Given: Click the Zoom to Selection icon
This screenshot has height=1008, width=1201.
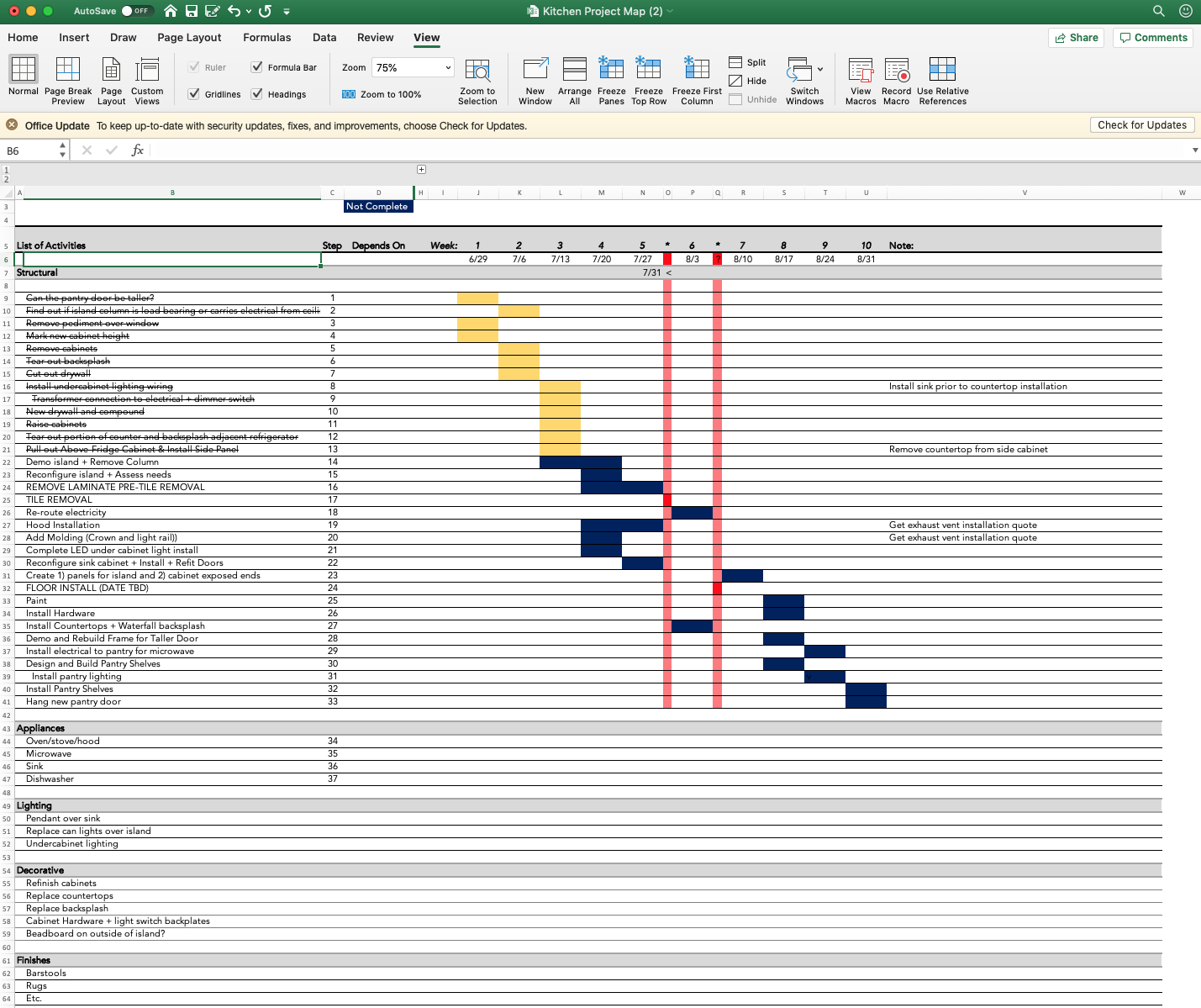Looking at the screenshot, I should pyautogui.click(x=477, y=70).
